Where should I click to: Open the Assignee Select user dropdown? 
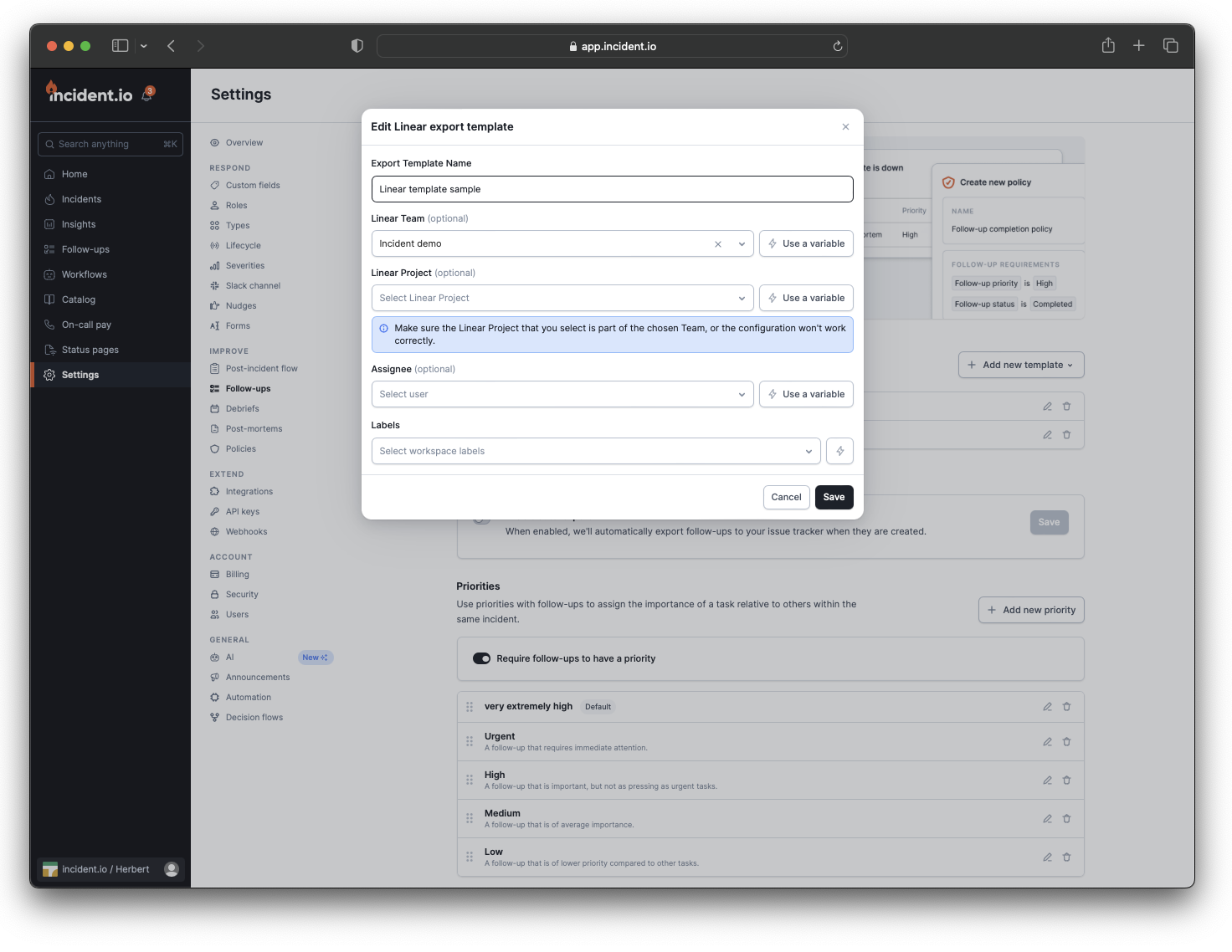pos(562,395)
